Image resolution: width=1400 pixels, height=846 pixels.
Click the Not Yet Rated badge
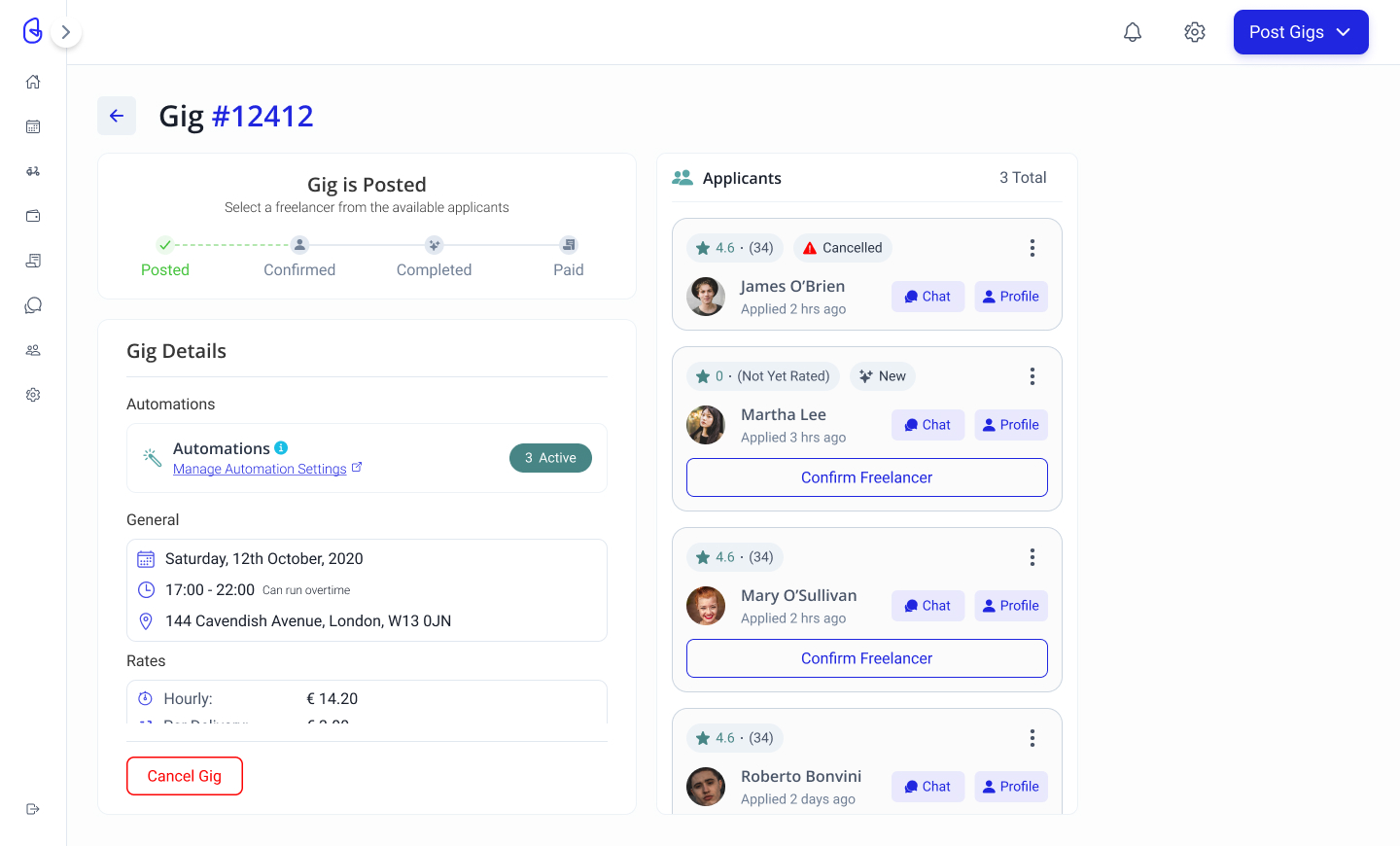coord(763,376)
